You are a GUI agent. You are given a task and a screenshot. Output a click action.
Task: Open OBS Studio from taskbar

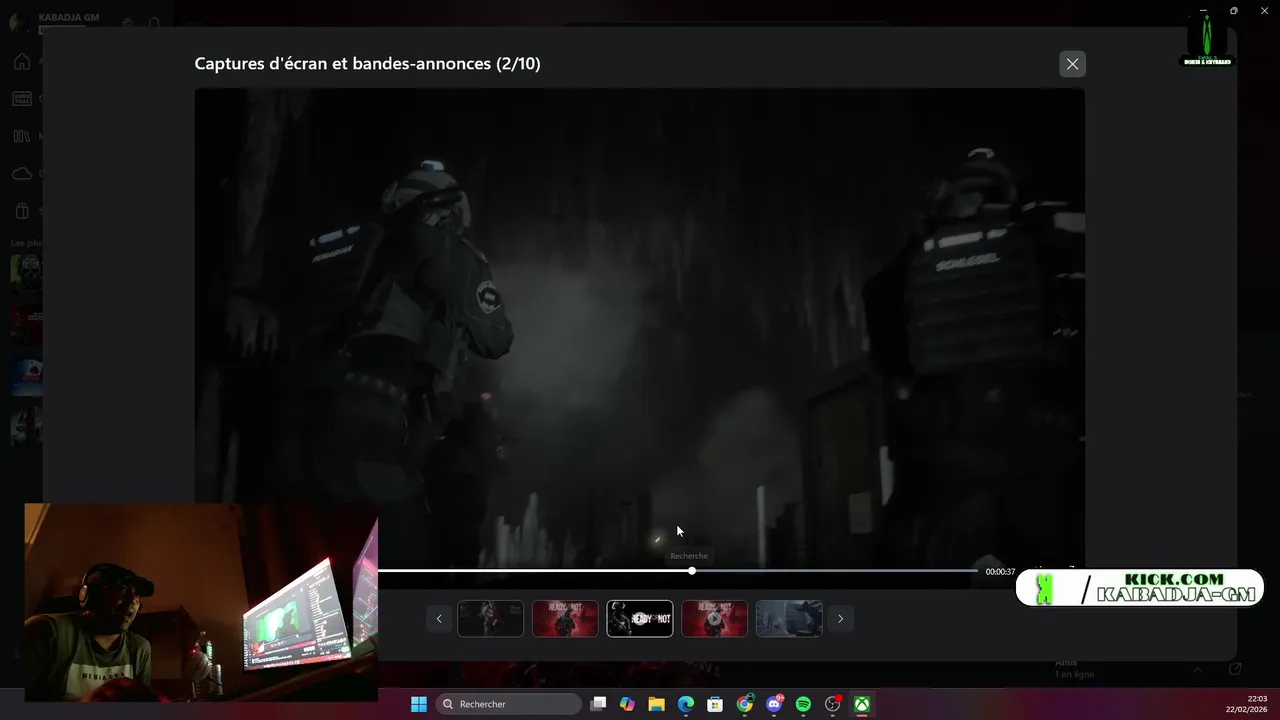click(833, 704)
